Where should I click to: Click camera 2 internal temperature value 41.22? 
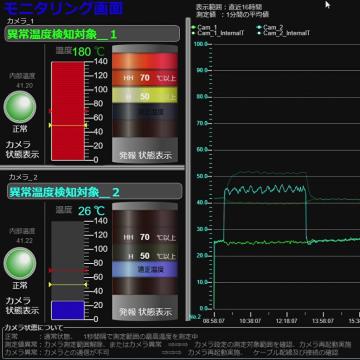(25, 241)
